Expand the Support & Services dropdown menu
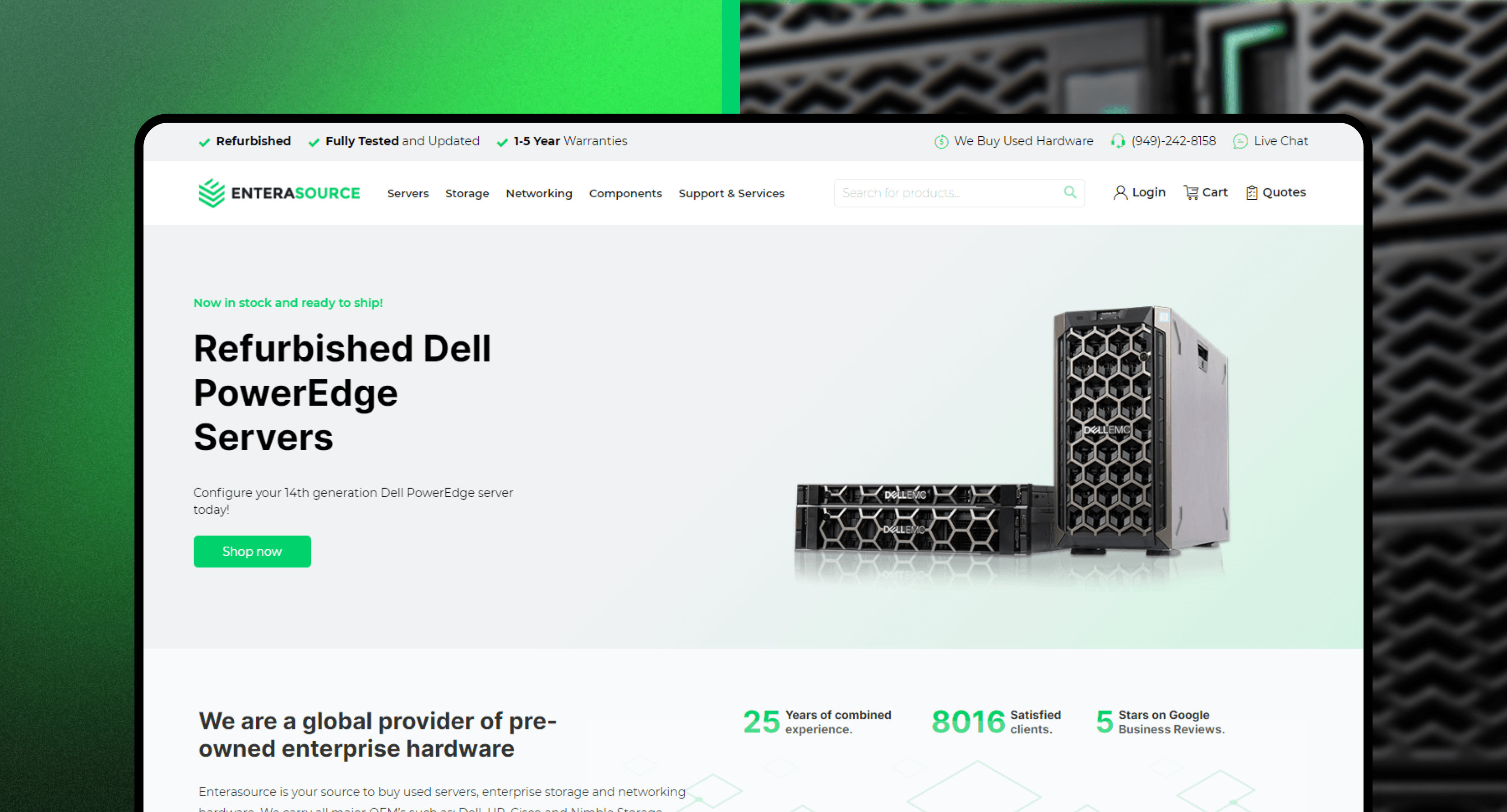Viewport: 1507px width, 812px height. (730, 192)
